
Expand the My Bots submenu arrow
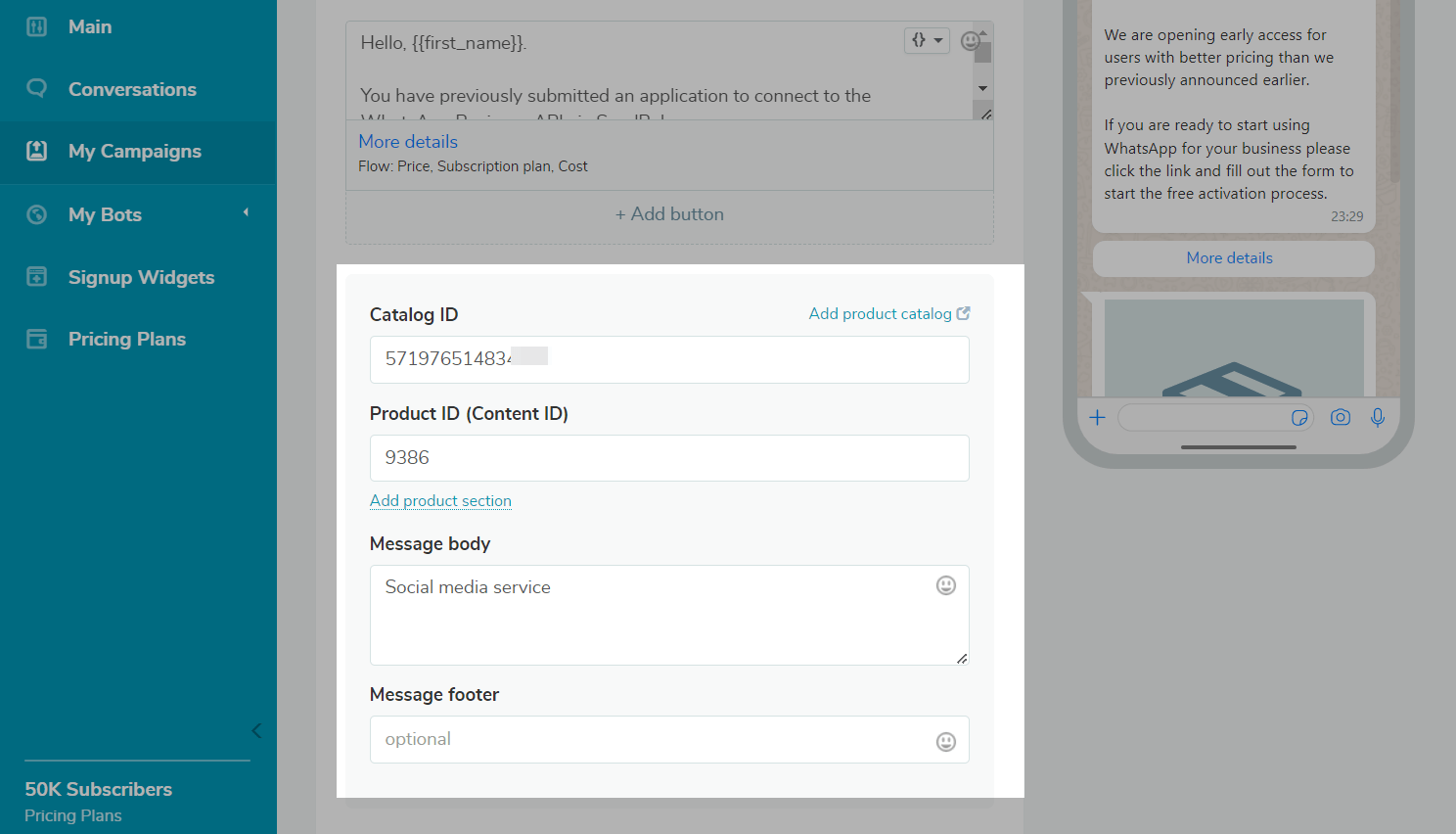tap(246, 212)
